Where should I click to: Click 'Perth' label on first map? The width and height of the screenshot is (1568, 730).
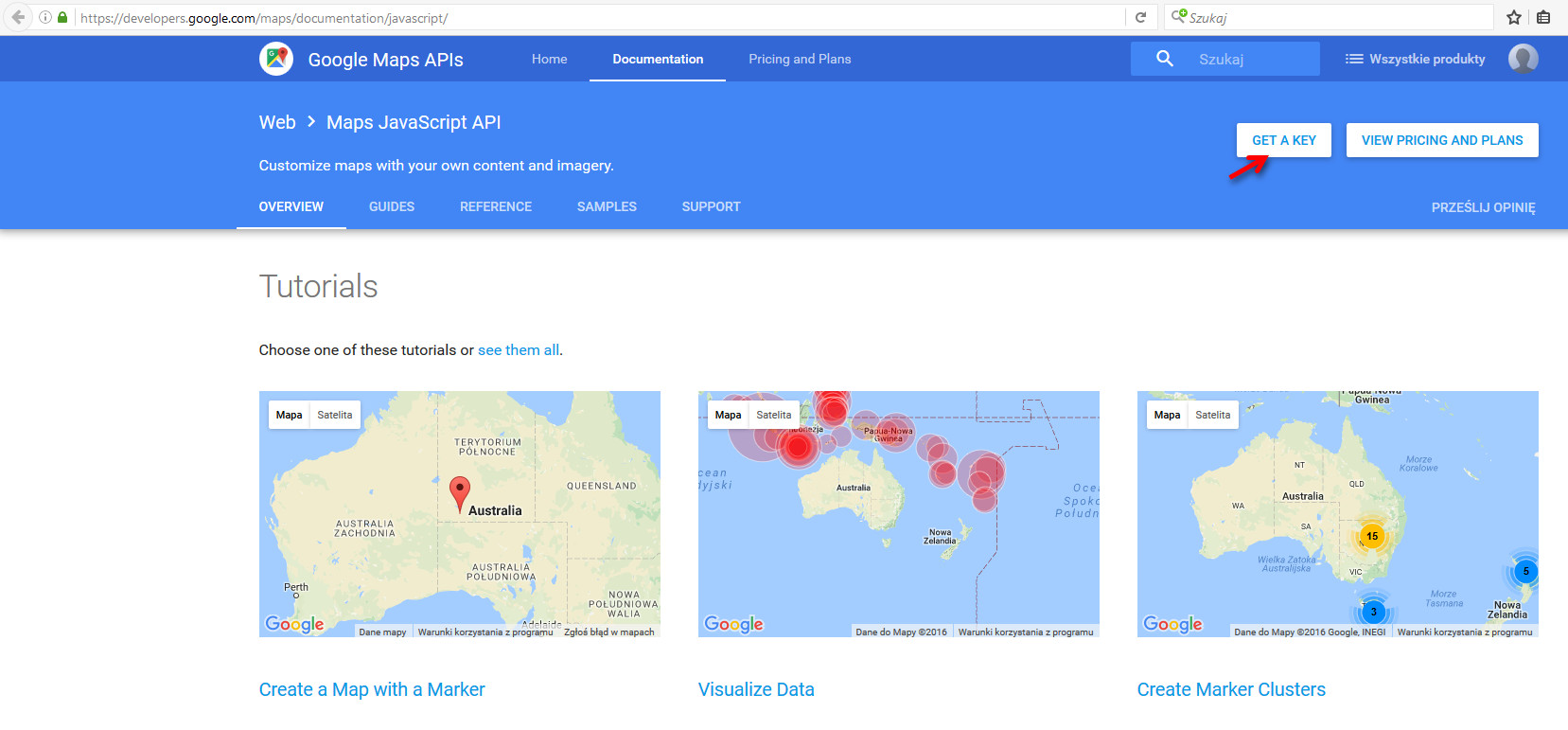pos(296,587)
